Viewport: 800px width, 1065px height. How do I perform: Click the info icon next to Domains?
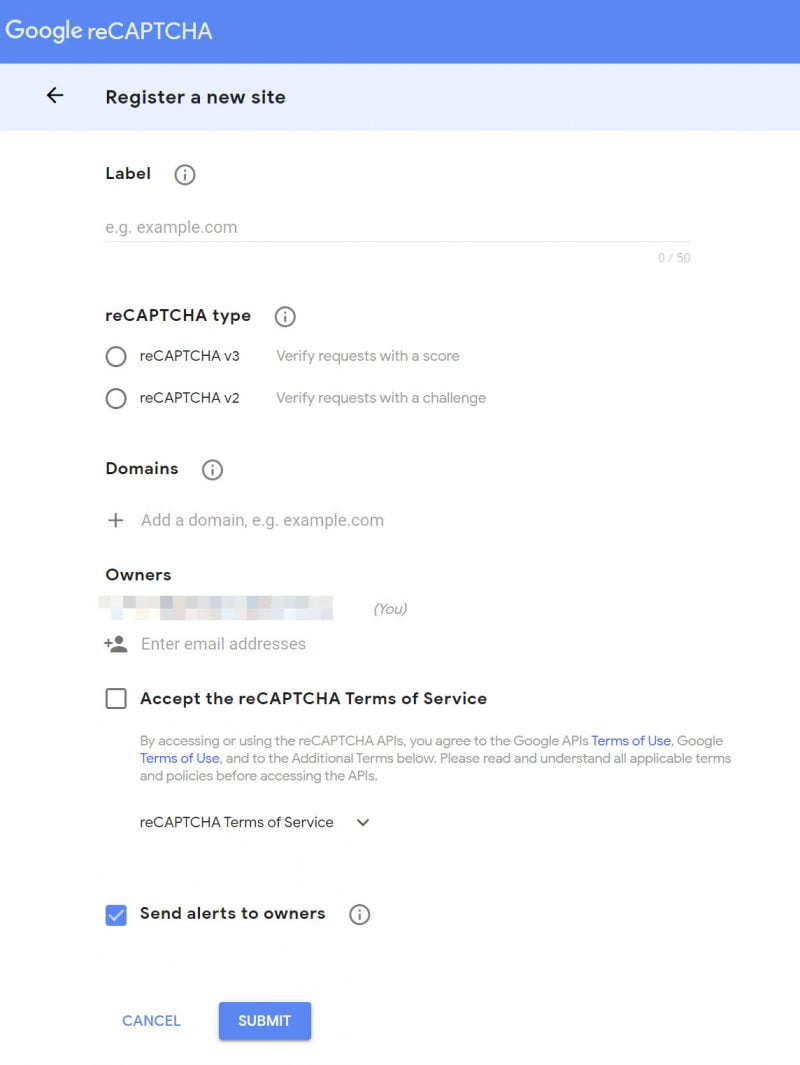[212, 470]
